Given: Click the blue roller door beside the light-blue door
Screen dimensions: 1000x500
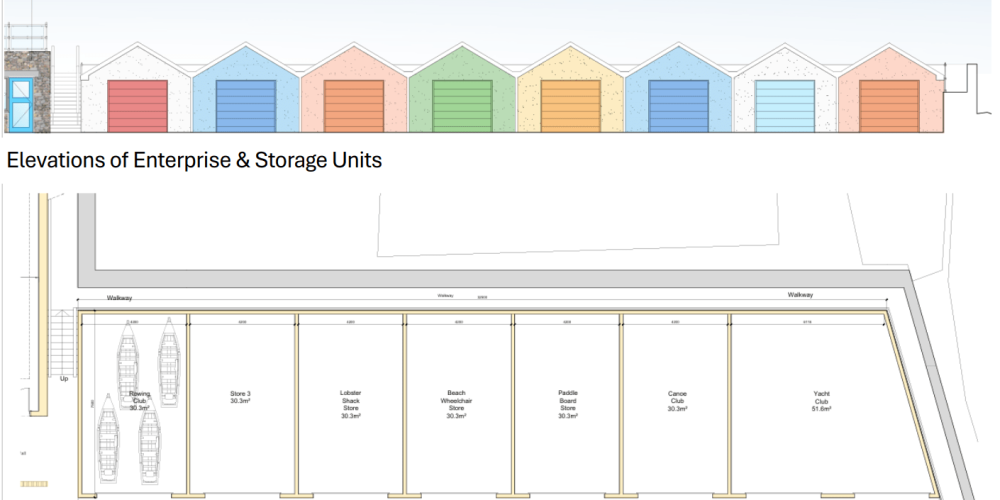Looking at the screenshot, I should point(679,106).
